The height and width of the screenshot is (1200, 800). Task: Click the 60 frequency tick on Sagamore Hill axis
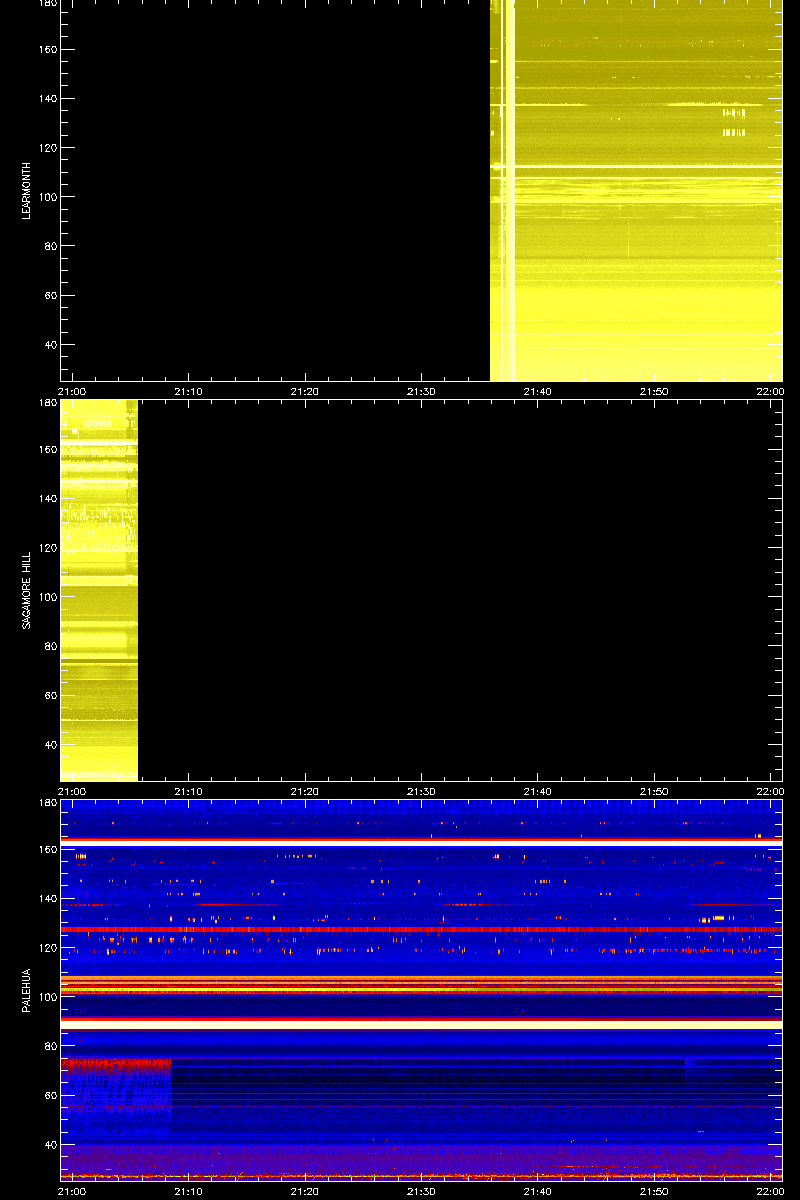pos(49,695)
